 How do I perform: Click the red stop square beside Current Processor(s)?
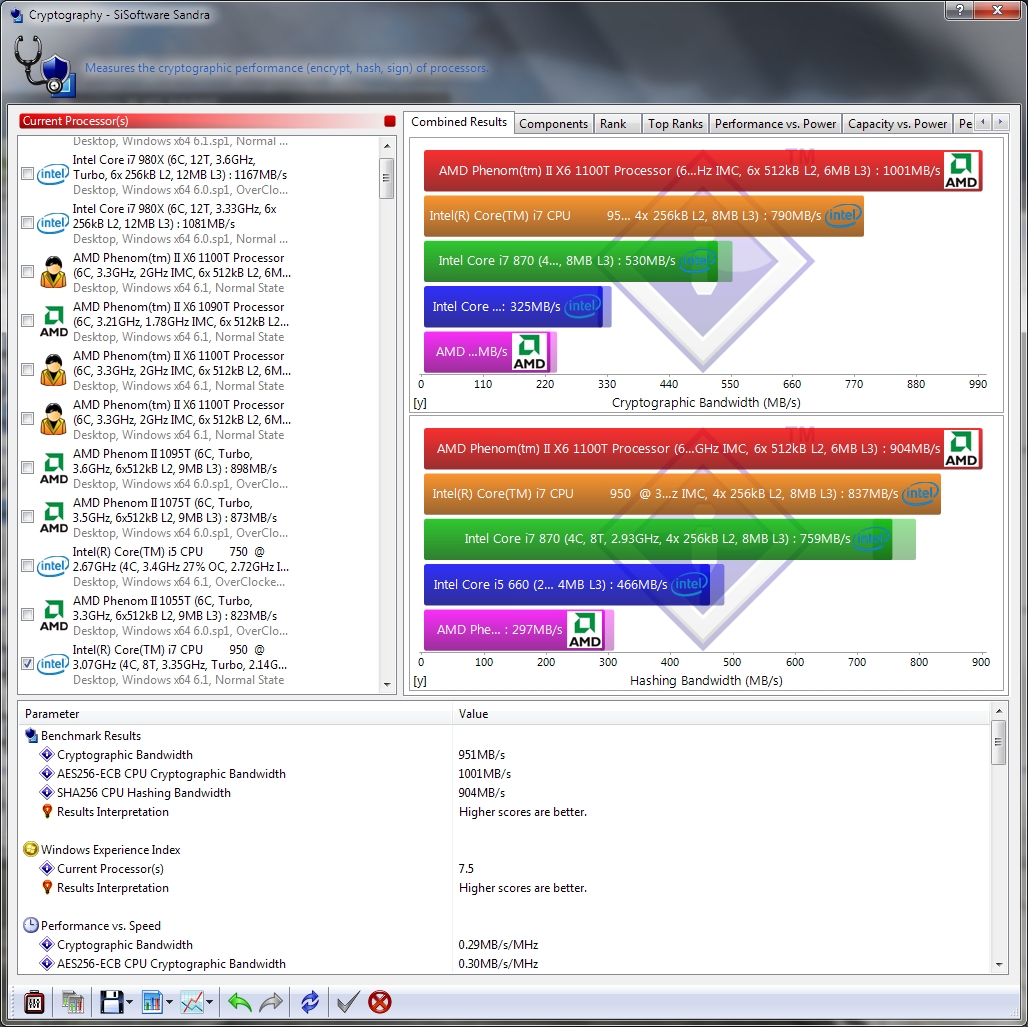click(x=389, y=121)
